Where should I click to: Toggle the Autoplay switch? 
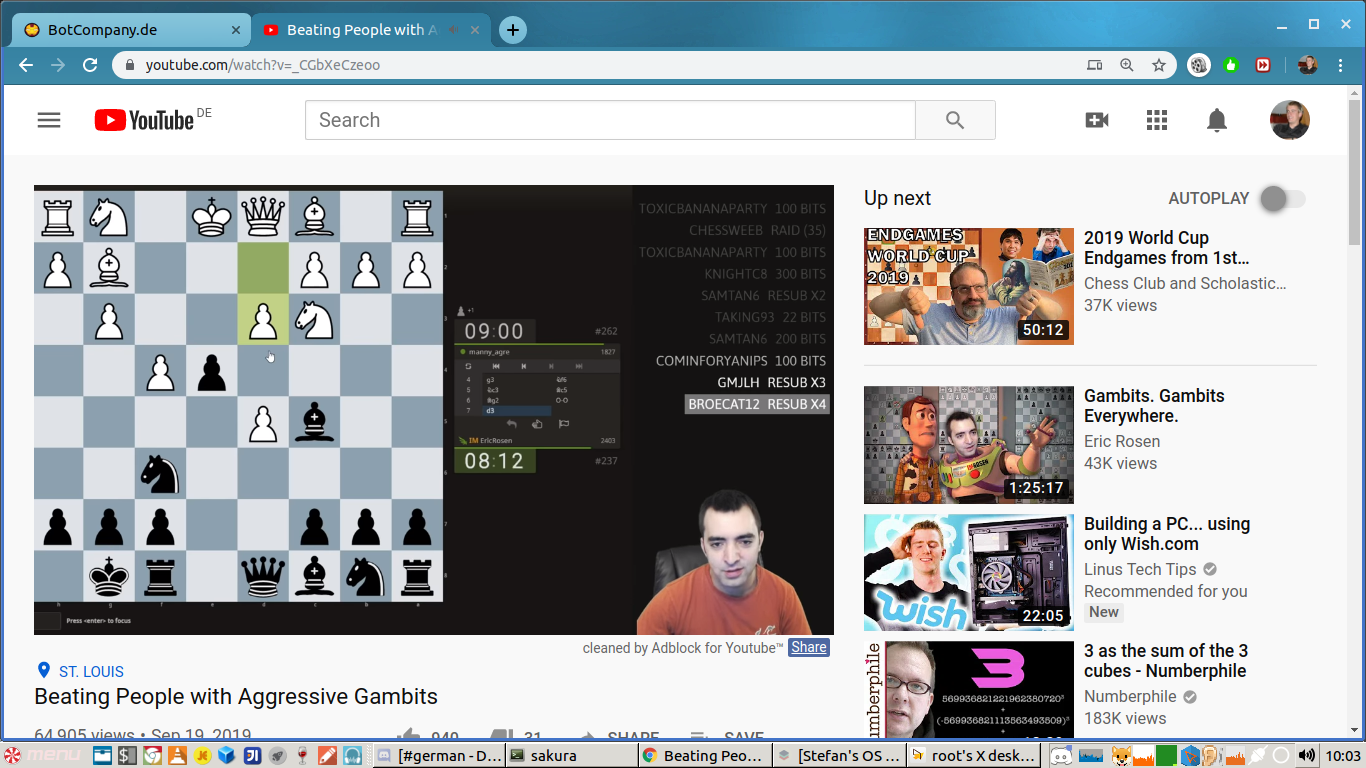tap(1282, 198)
